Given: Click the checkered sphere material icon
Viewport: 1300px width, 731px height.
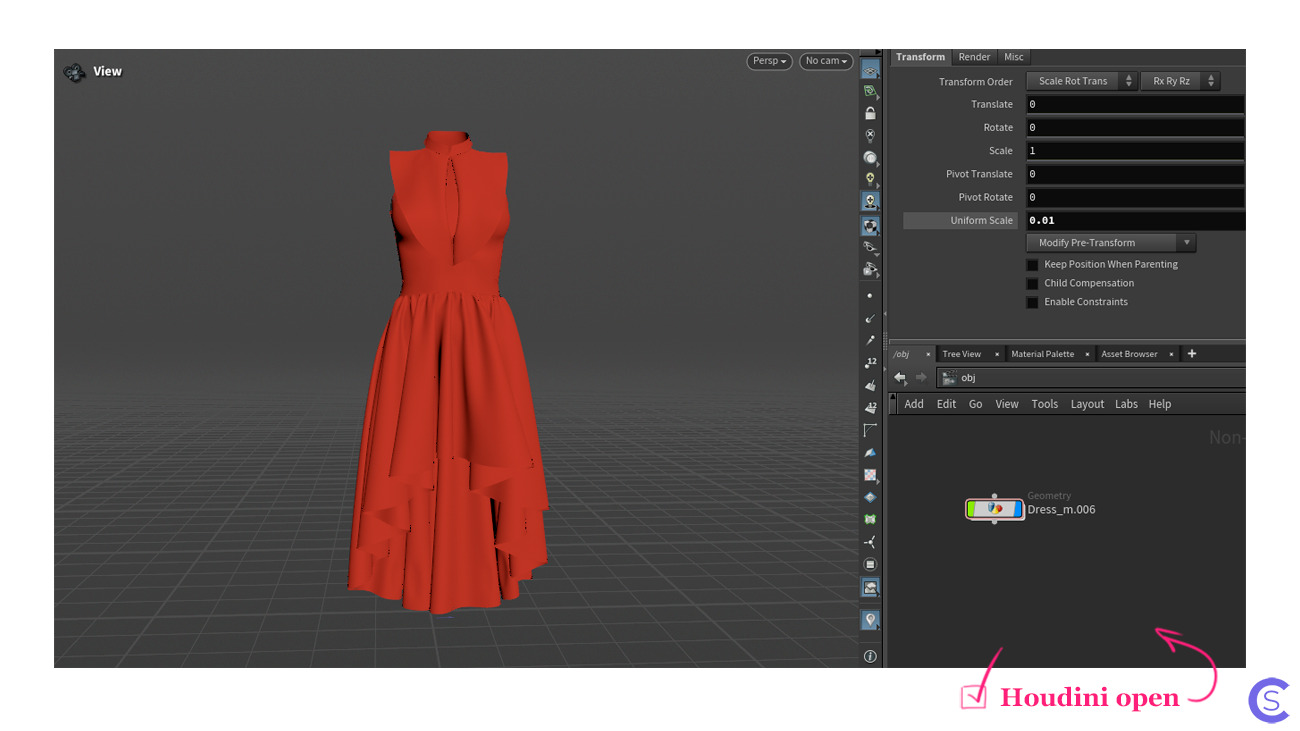Looking at the screenshot, I should [870, 226].
